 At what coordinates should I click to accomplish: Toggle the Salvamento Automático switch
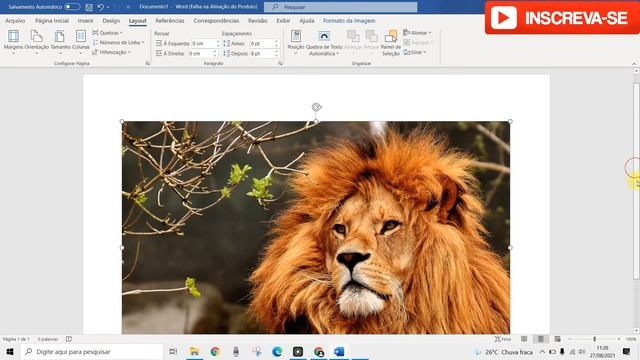(72, 7)
